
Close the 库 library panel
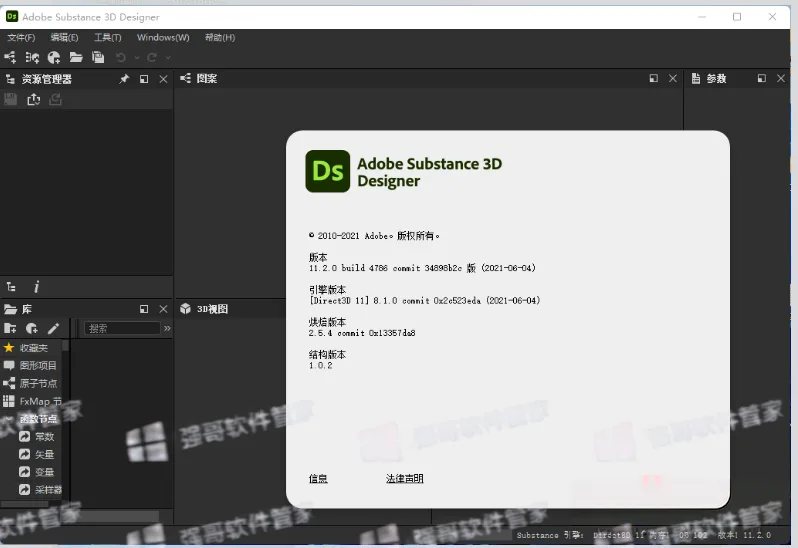point(163,309)
